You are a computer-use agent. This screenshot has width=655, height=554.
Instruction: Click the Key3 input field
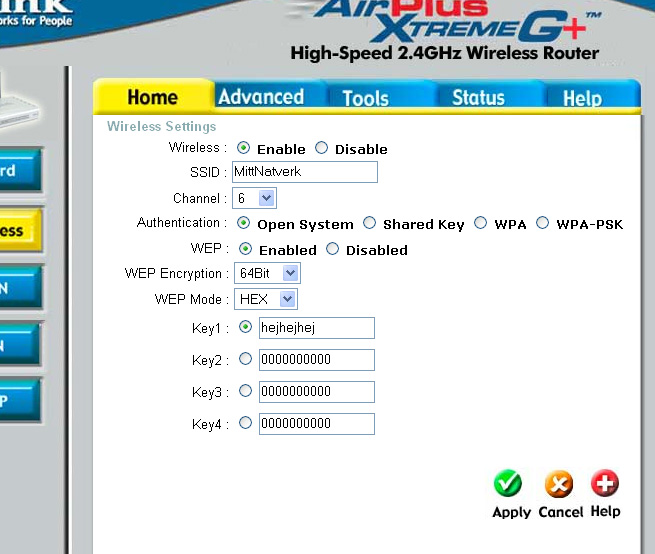click(317, 392)
